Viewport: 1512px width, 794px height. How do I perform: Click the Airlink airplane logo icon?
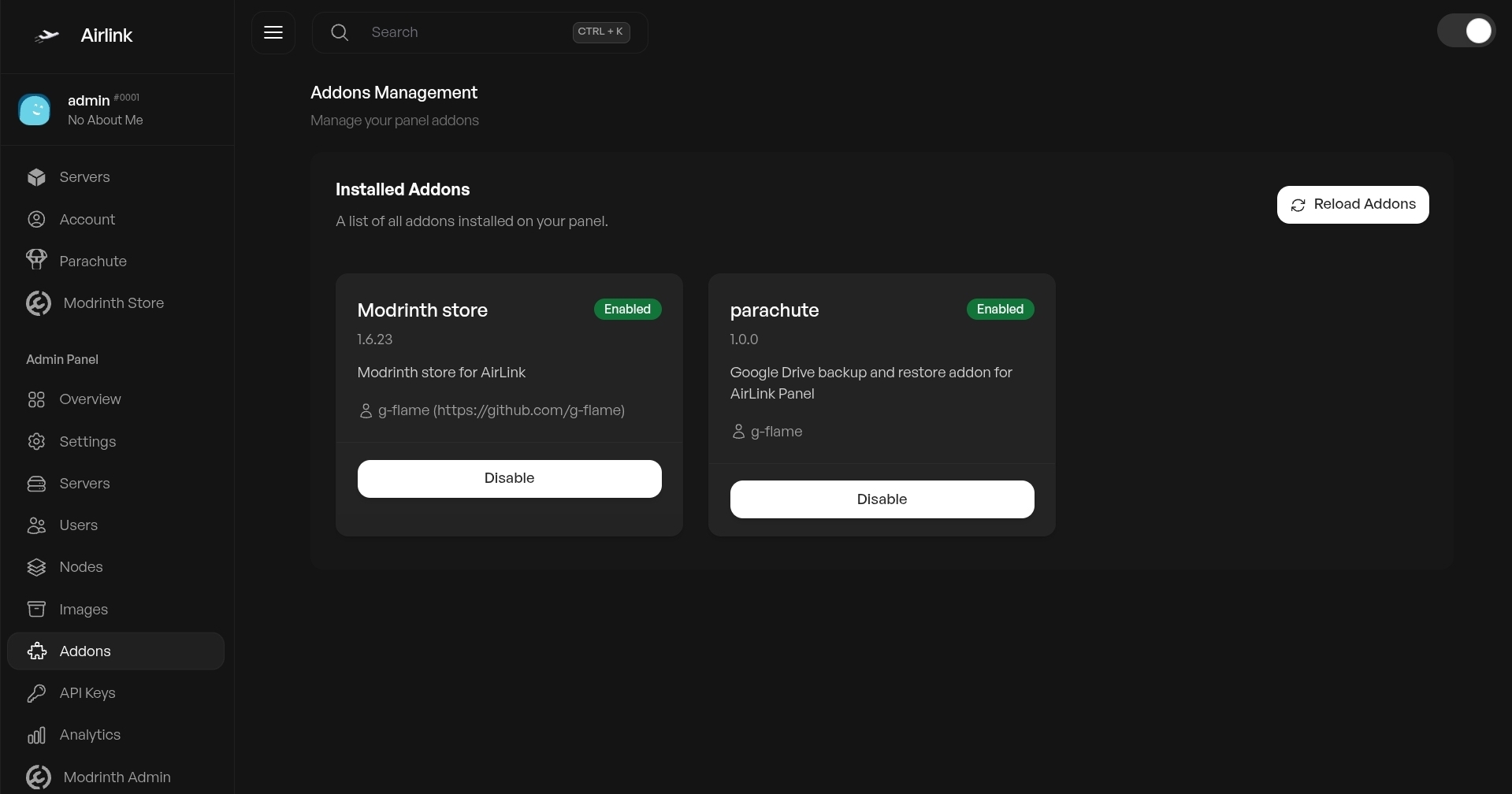(x=47, y=35)
